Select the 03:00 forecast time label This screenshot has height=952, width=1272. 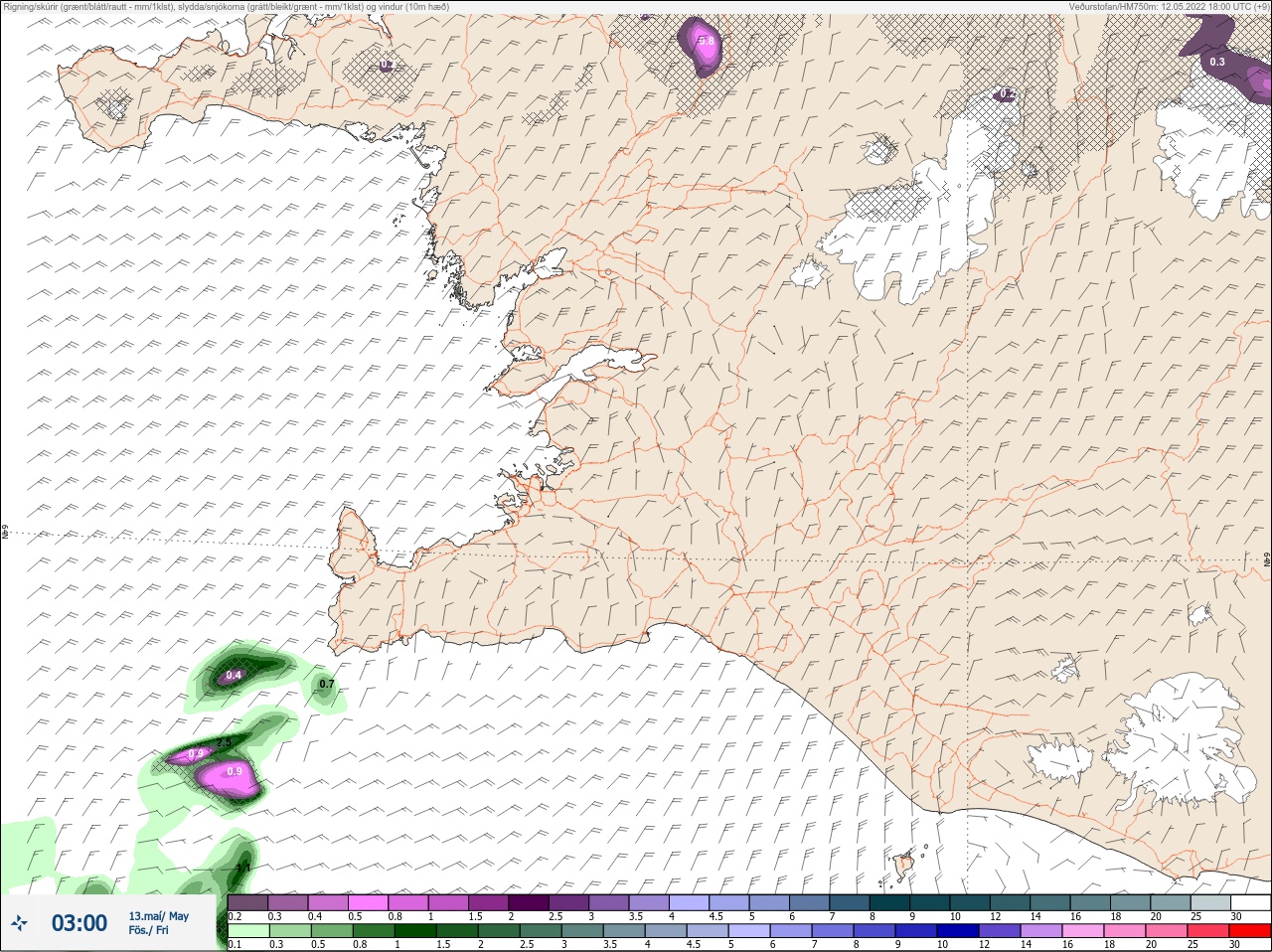click(79, 923)
